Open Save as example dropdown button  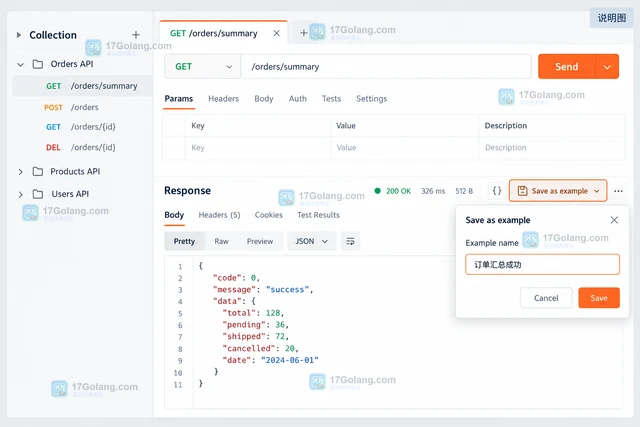point(558,191)
